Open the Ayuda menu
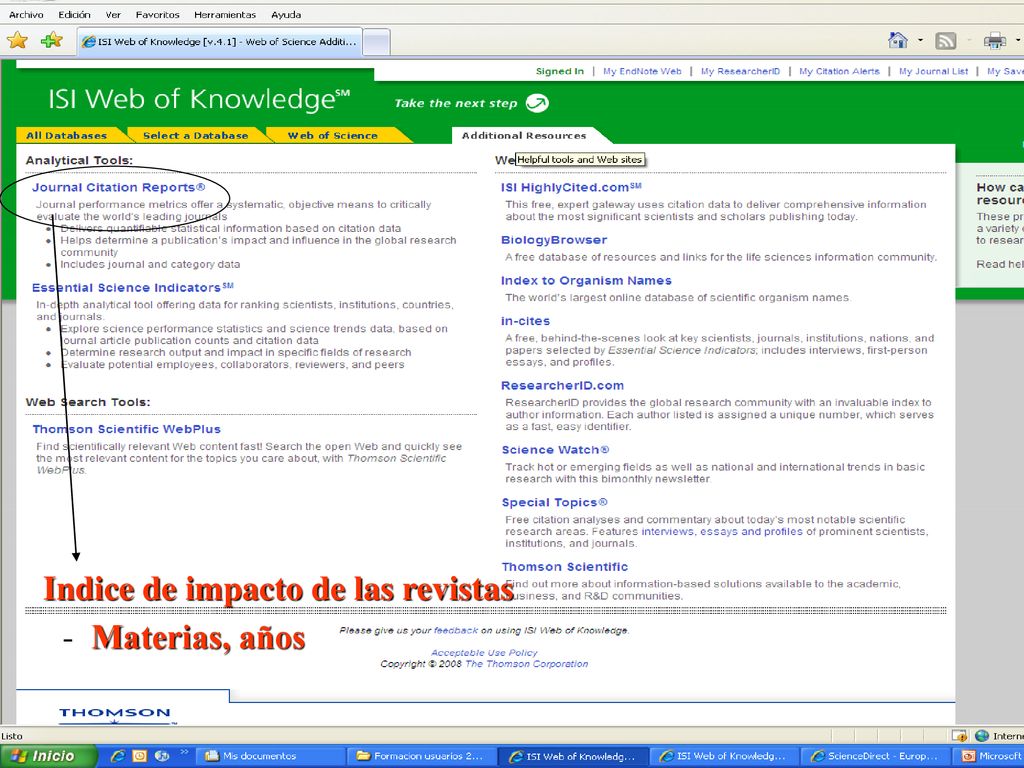Screen dimensions: 1024x768 [286, 14]
